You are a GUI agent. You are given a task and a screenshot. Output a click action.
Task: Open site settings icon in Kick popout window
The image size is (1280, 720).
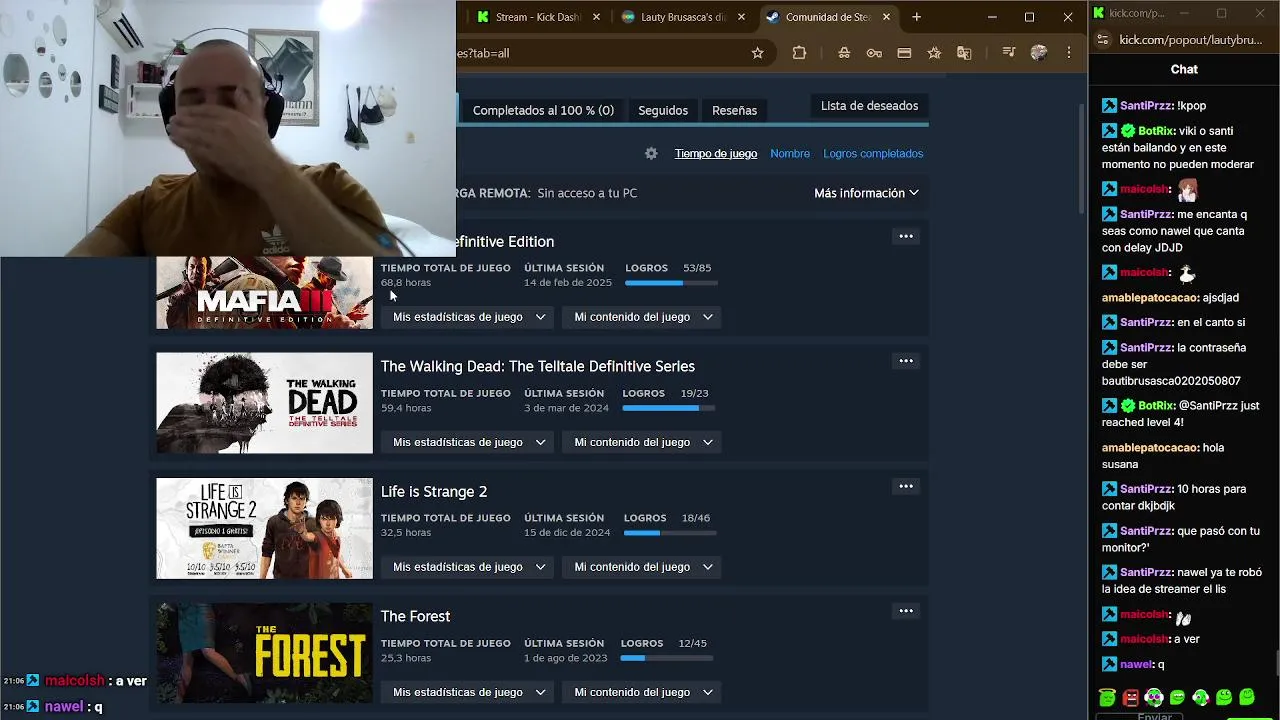click(x=1103, y=40)
